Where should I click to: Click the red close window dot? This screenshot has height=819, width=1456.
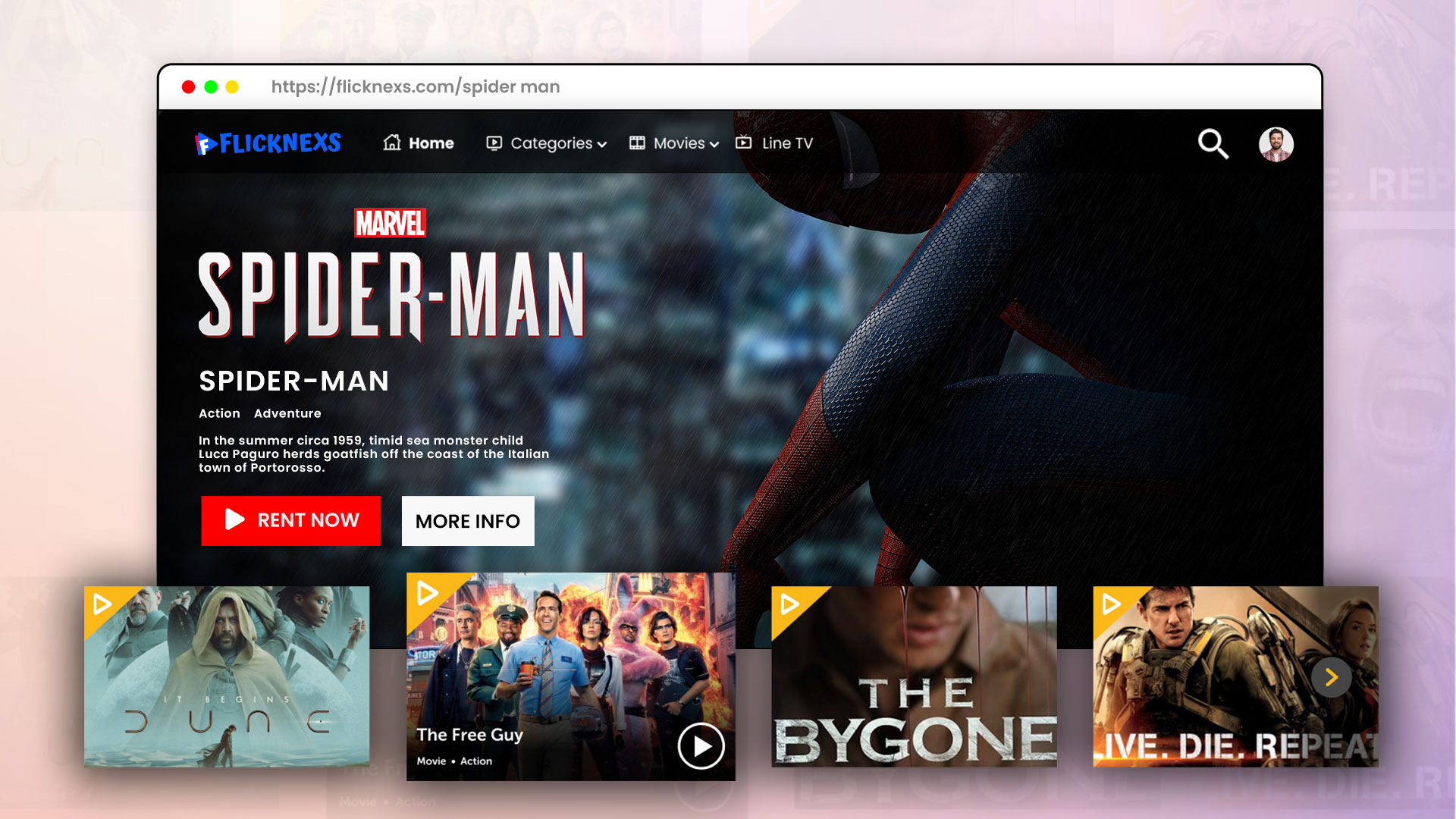(x=188, y=87)
